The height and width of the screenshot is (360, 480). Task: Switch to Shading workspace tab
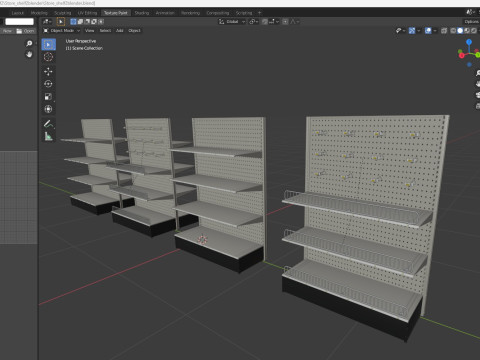pos(142,13)
